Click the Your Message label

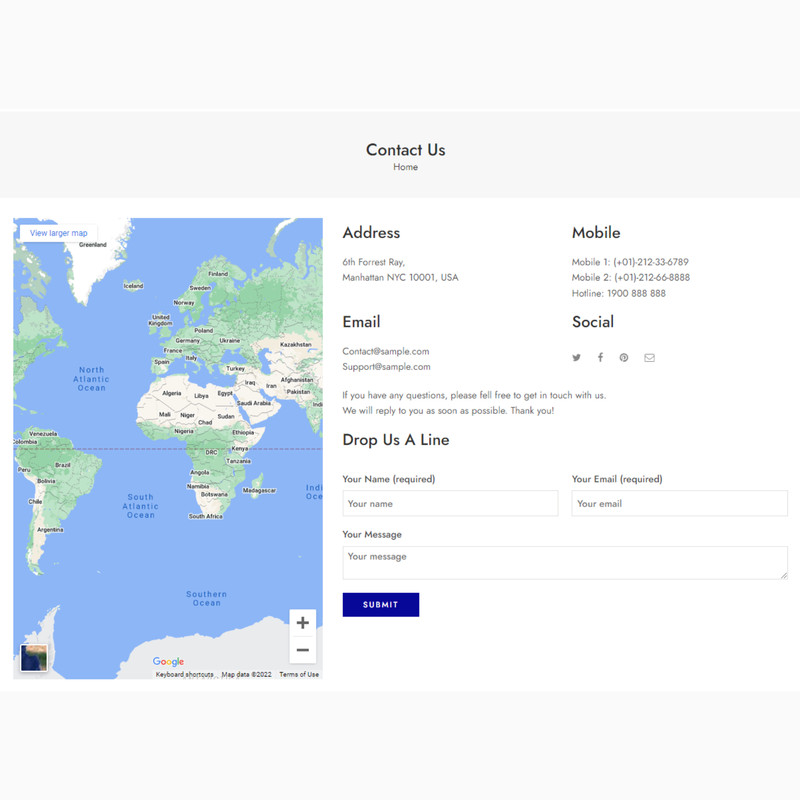click(372, 534)
